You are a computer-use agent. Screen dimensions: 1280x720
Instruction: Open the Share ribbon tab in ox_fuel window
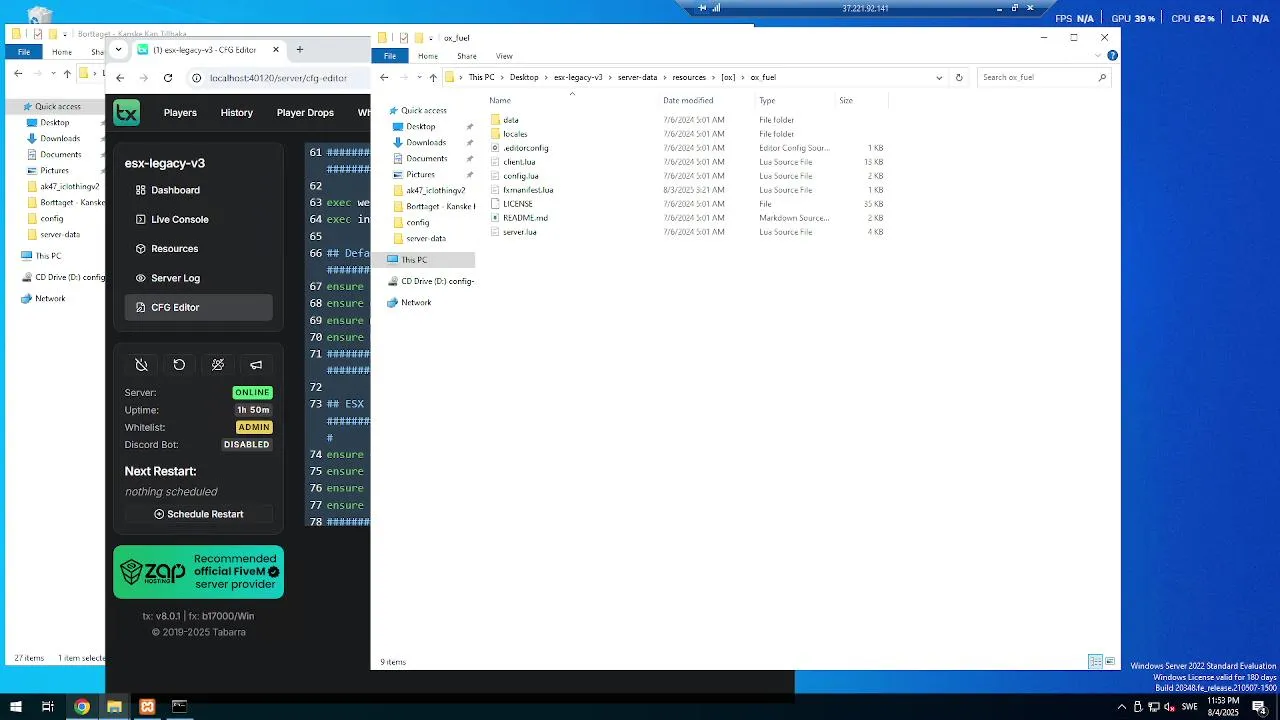pyautogui.click(x=467, y=56)
